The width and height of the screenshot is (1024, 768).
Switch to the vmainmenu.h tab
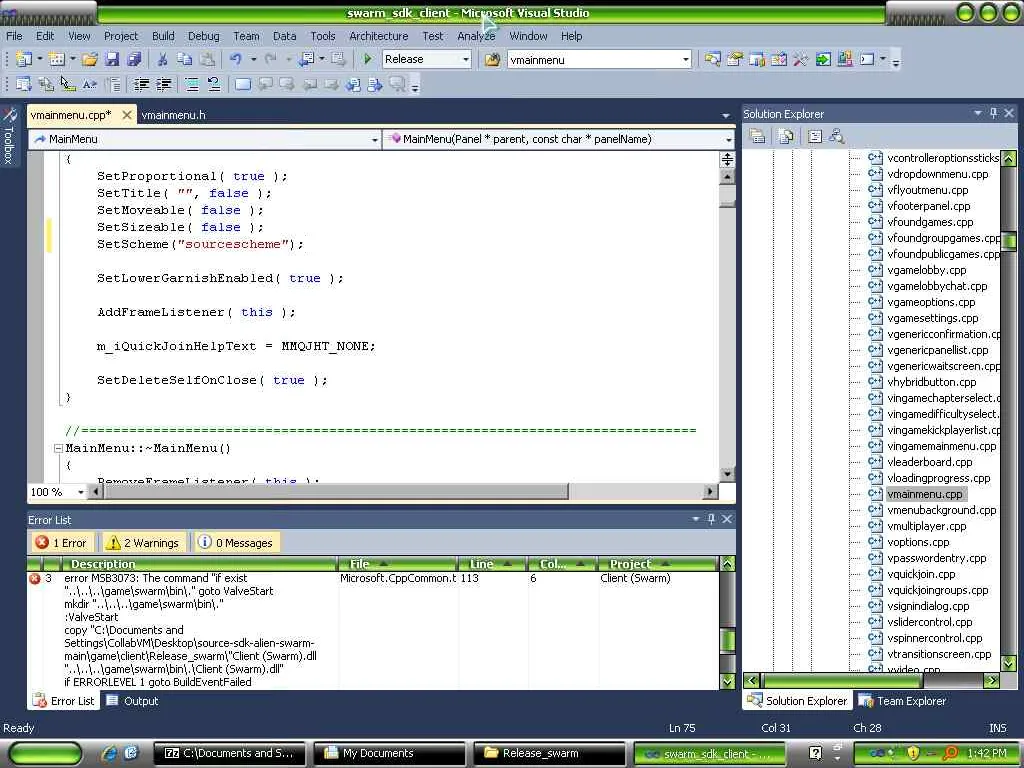(x=174, y=115)
